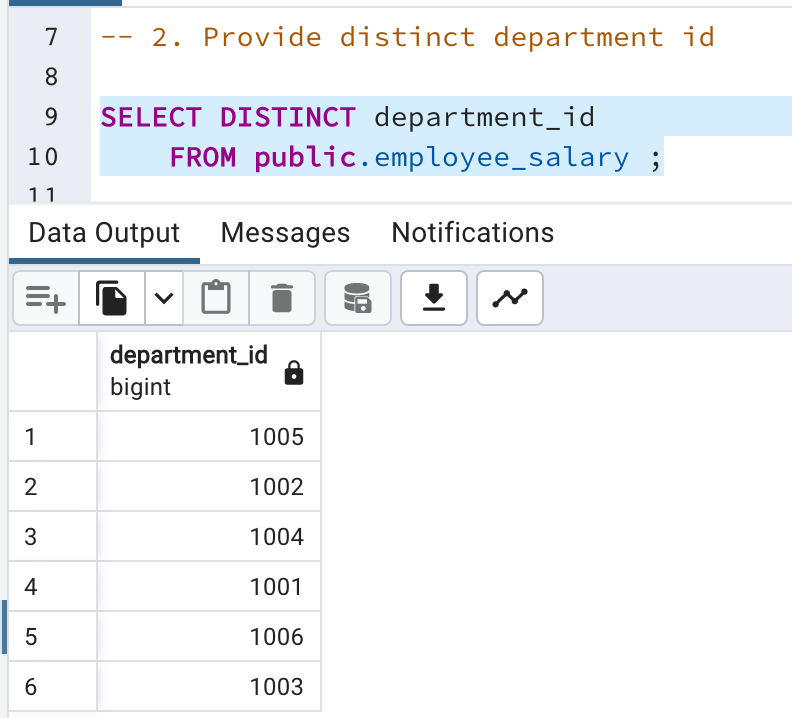Click the Save data changes icon
Viewport: 792px width, 718px height.
coord(357,298)
